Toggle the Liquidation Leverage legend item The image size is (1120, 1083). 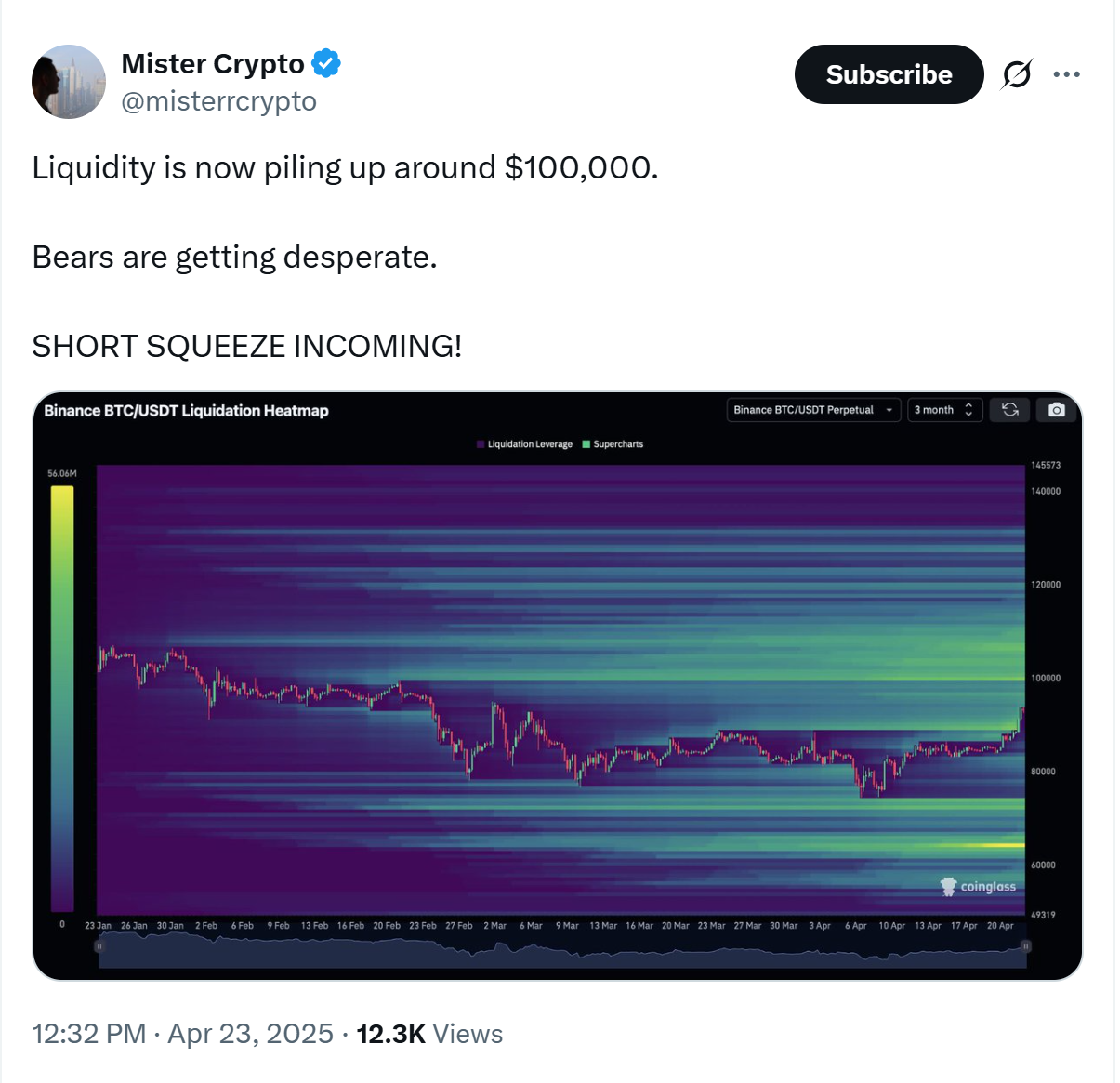pos(525,444)
